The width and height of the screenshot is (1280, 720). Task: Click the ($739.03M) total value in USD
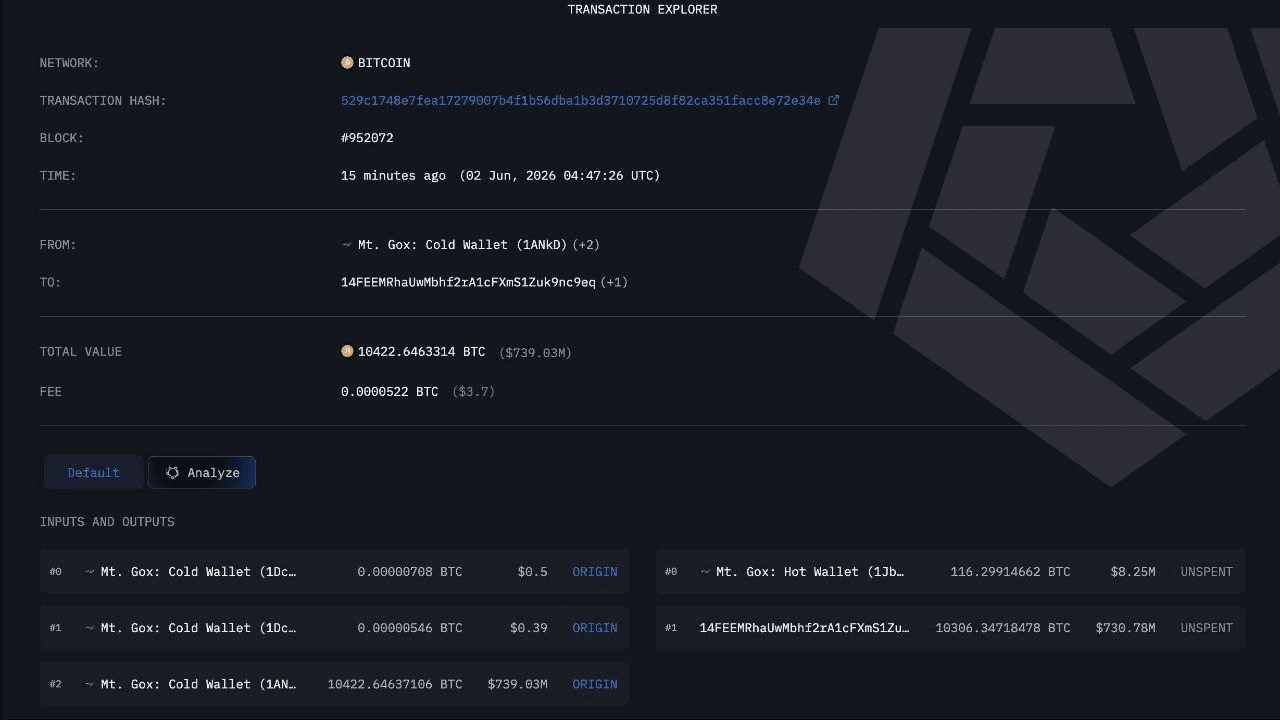point(536,353)
